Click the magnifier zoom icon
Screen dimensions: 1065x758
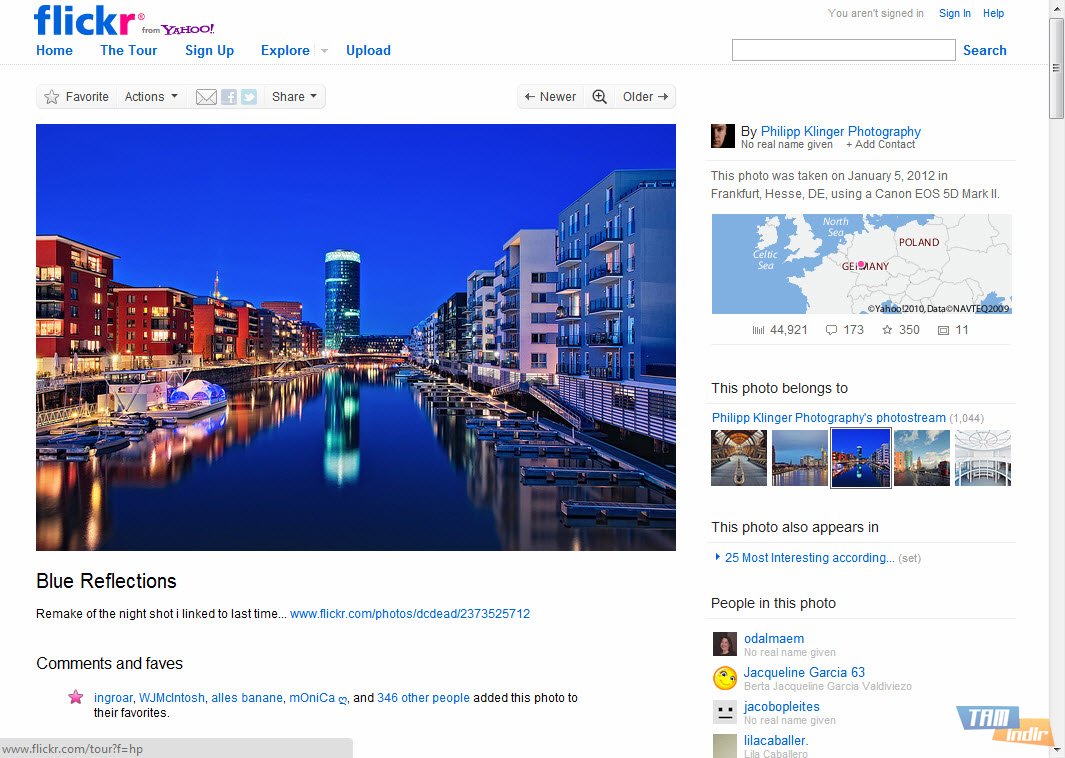[x=600, y=97]
